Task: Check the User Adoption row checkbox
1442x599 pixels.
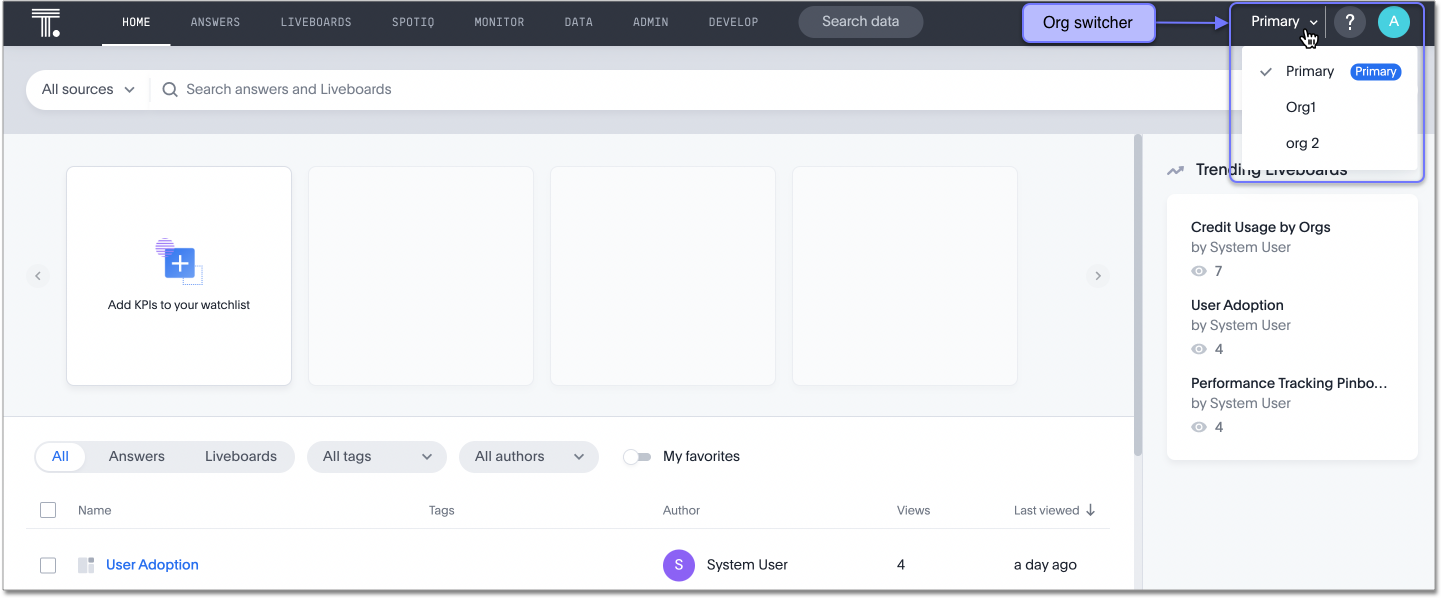Action: click(48, 564)
